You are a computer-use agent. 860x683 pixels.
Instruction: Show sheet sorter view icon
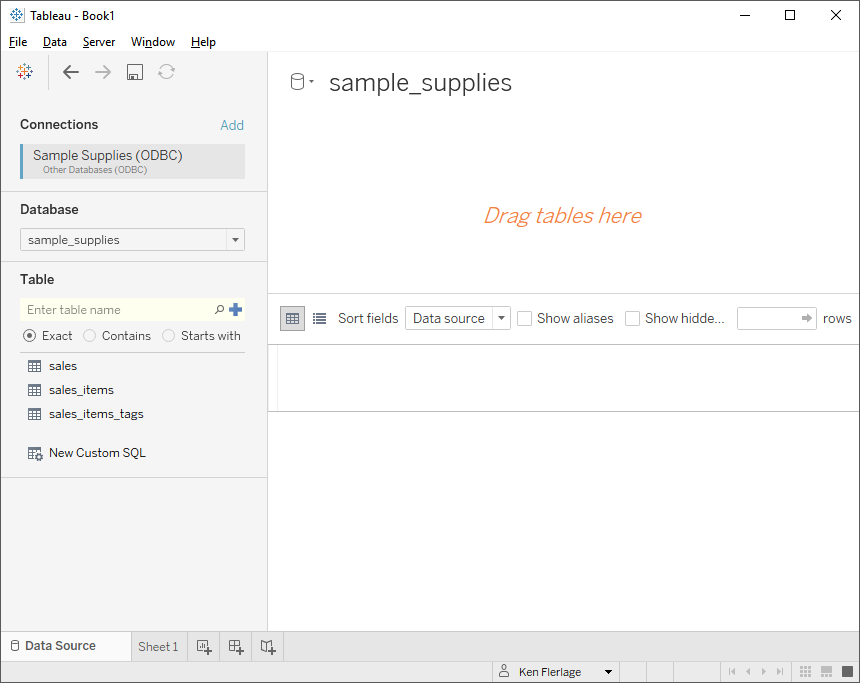(x=805, y=671)
